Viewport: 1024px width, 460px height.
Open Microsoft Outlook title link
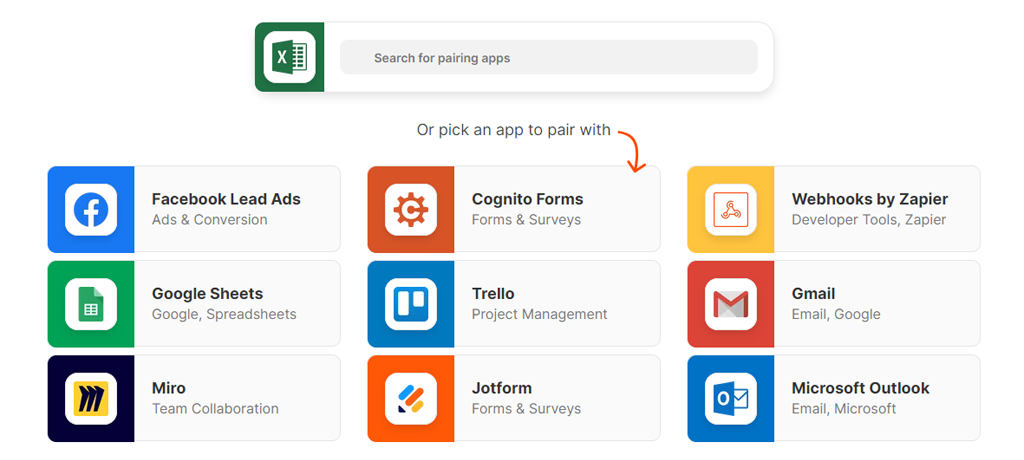coord(860,388)
